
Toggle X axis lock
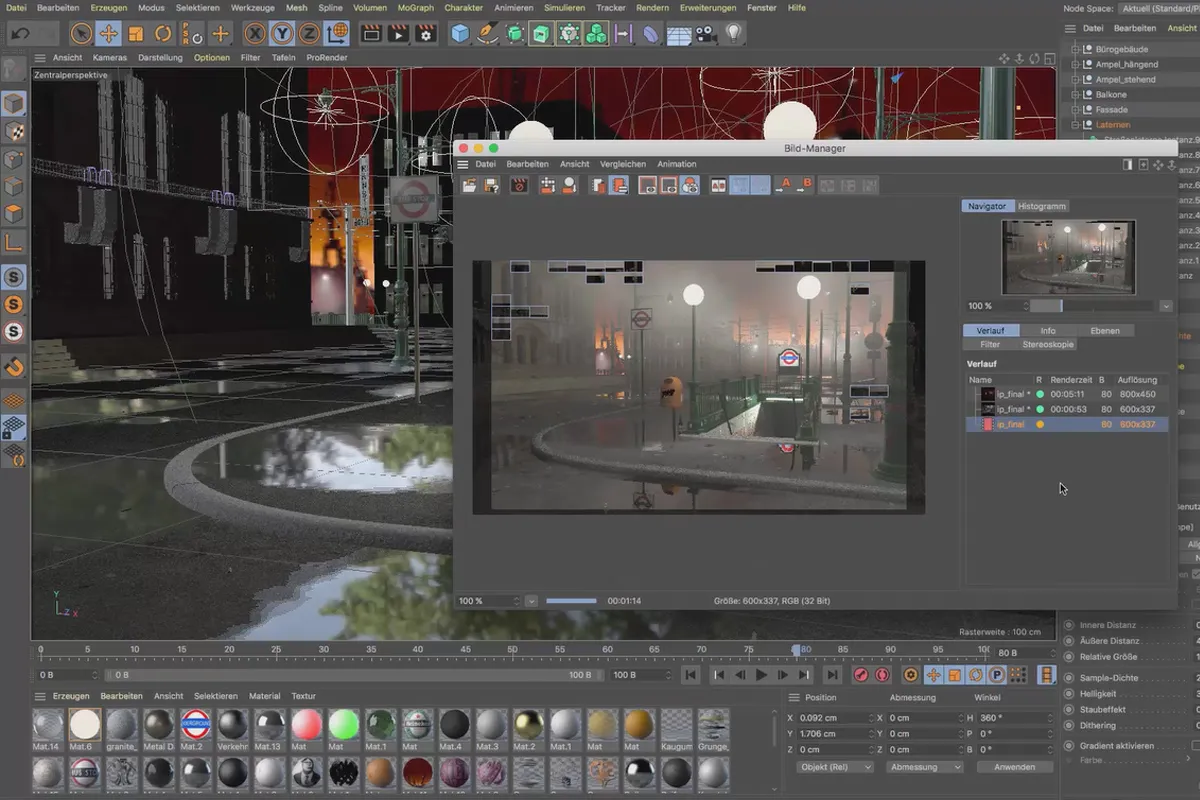[x=256, y=34]
